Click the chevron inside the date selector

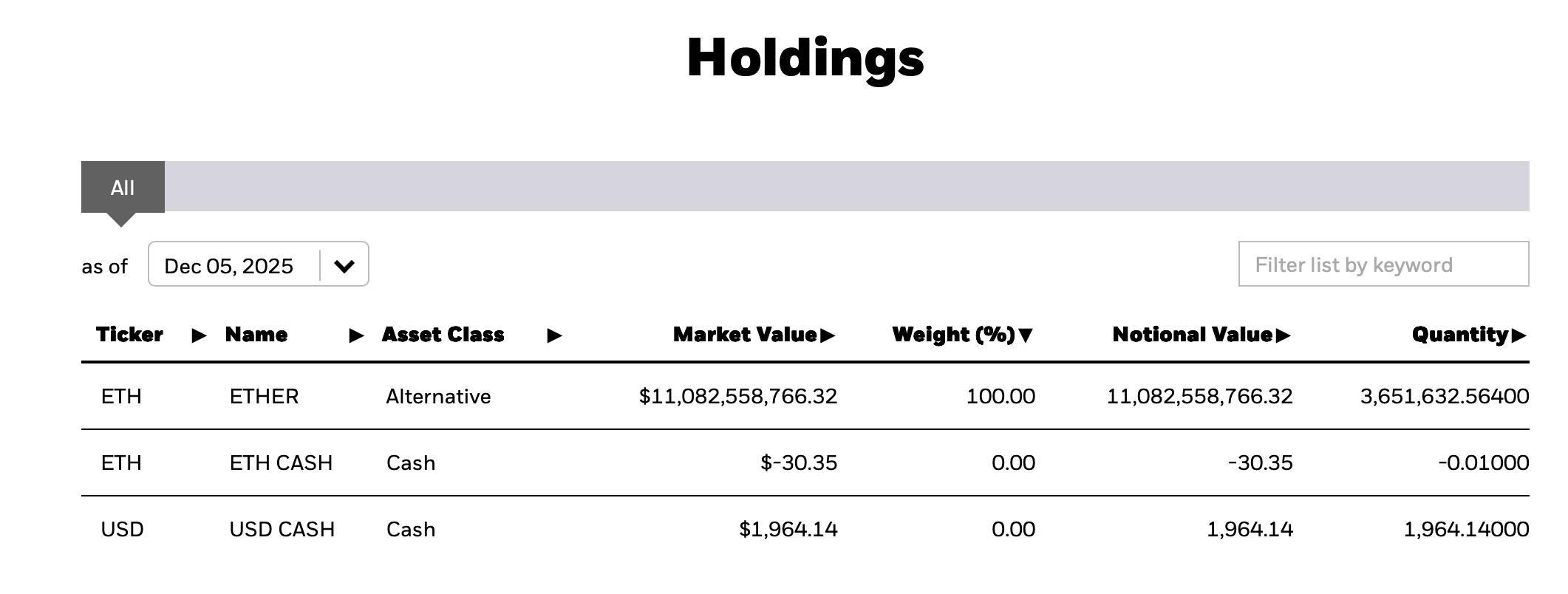[x=344, y=264]
